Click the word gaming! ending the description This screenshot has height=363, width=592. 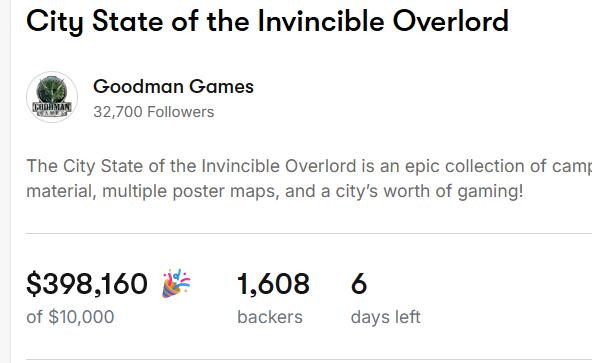[490, 191]
